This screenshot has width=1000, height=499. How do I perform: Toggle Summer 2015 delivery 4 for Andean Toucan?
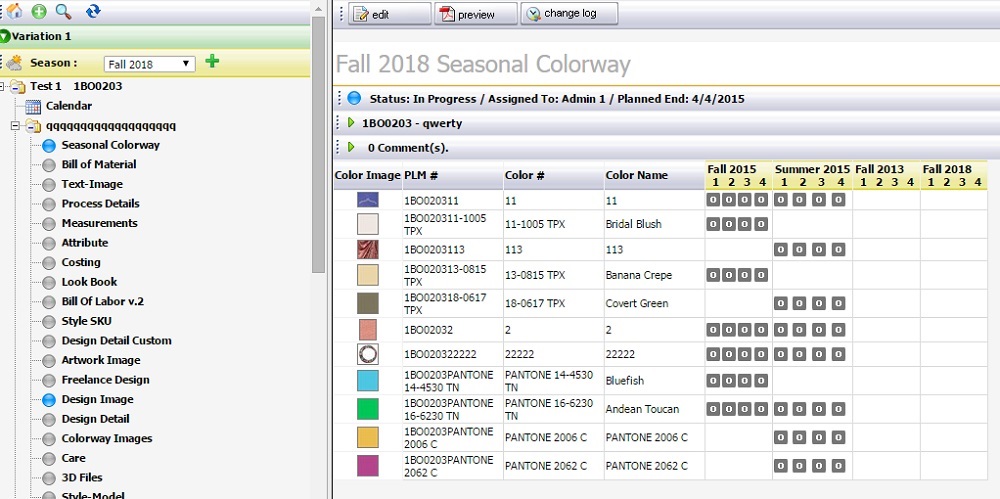(x=839, y=409)
